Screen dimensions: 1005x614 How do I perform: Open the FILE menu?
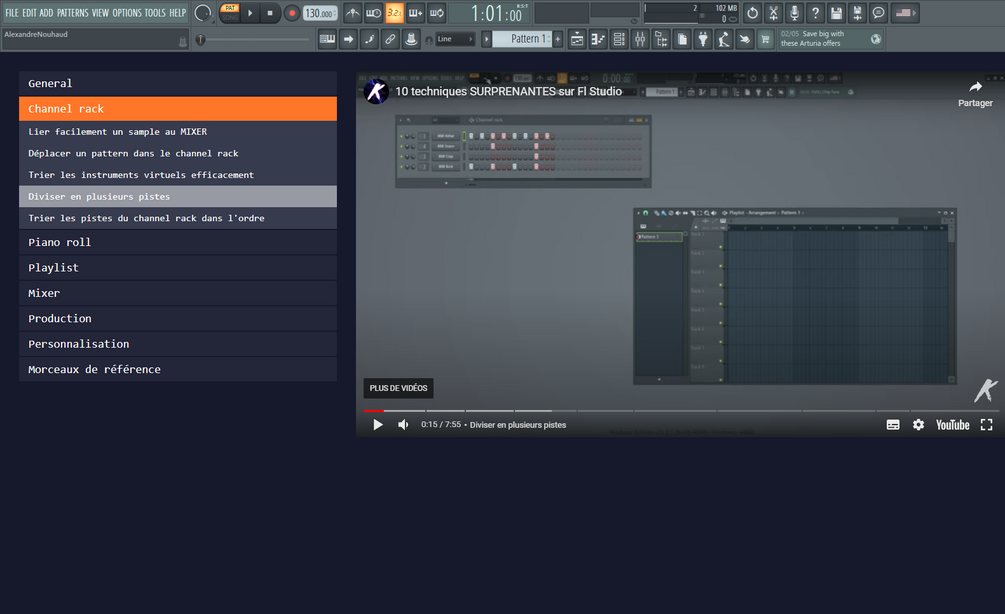[x=12, y=13]
